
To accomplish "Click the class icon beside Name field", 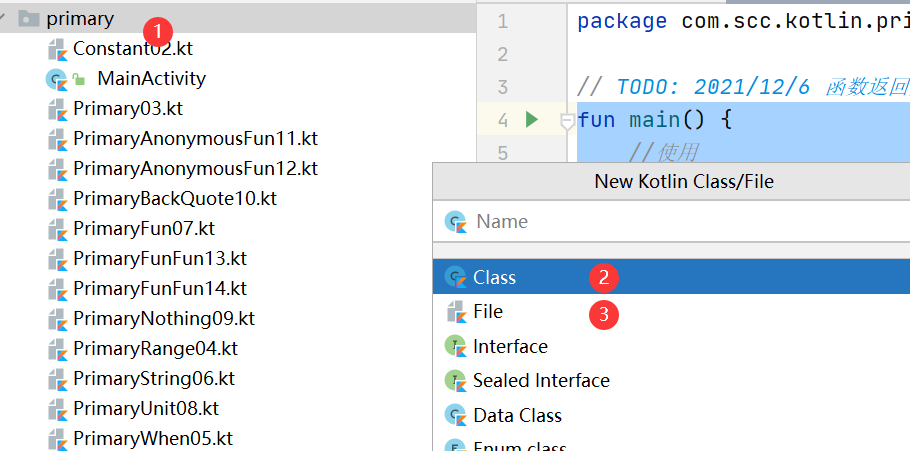I will point(456,222).
